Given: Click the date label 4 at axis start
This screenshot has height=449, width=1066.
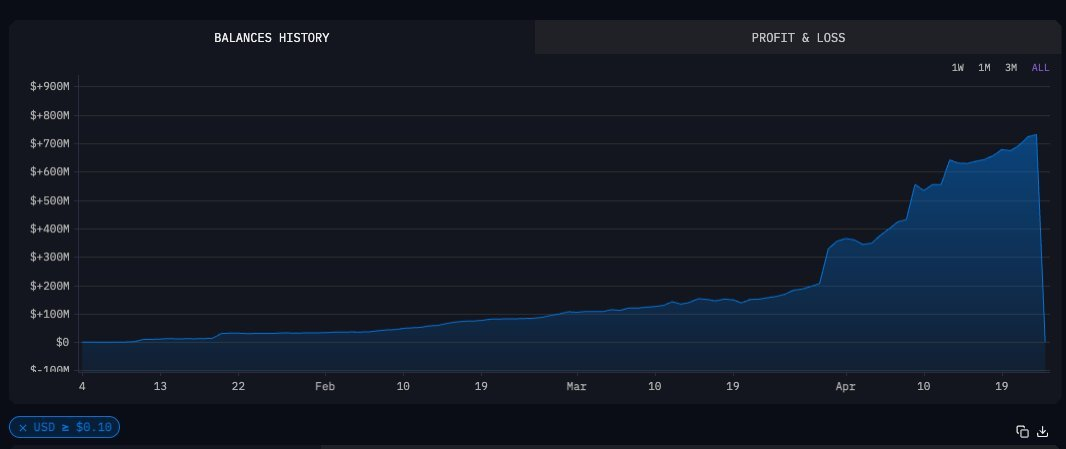Looking at the screenshot, I should (x=82, y=386).
